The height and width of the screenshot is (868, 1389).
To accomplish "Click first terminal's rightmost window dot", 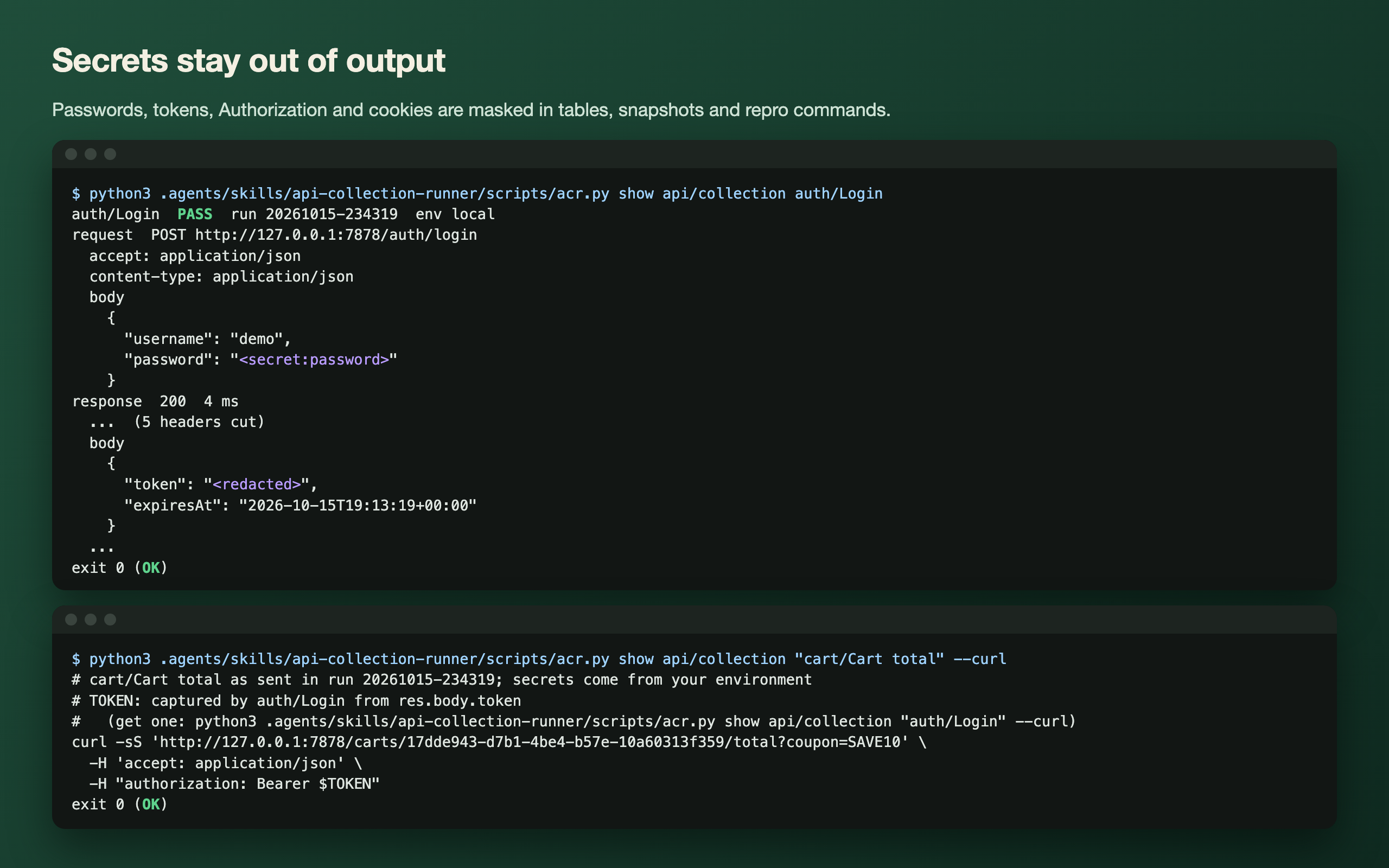I will [x=110, y=154].
